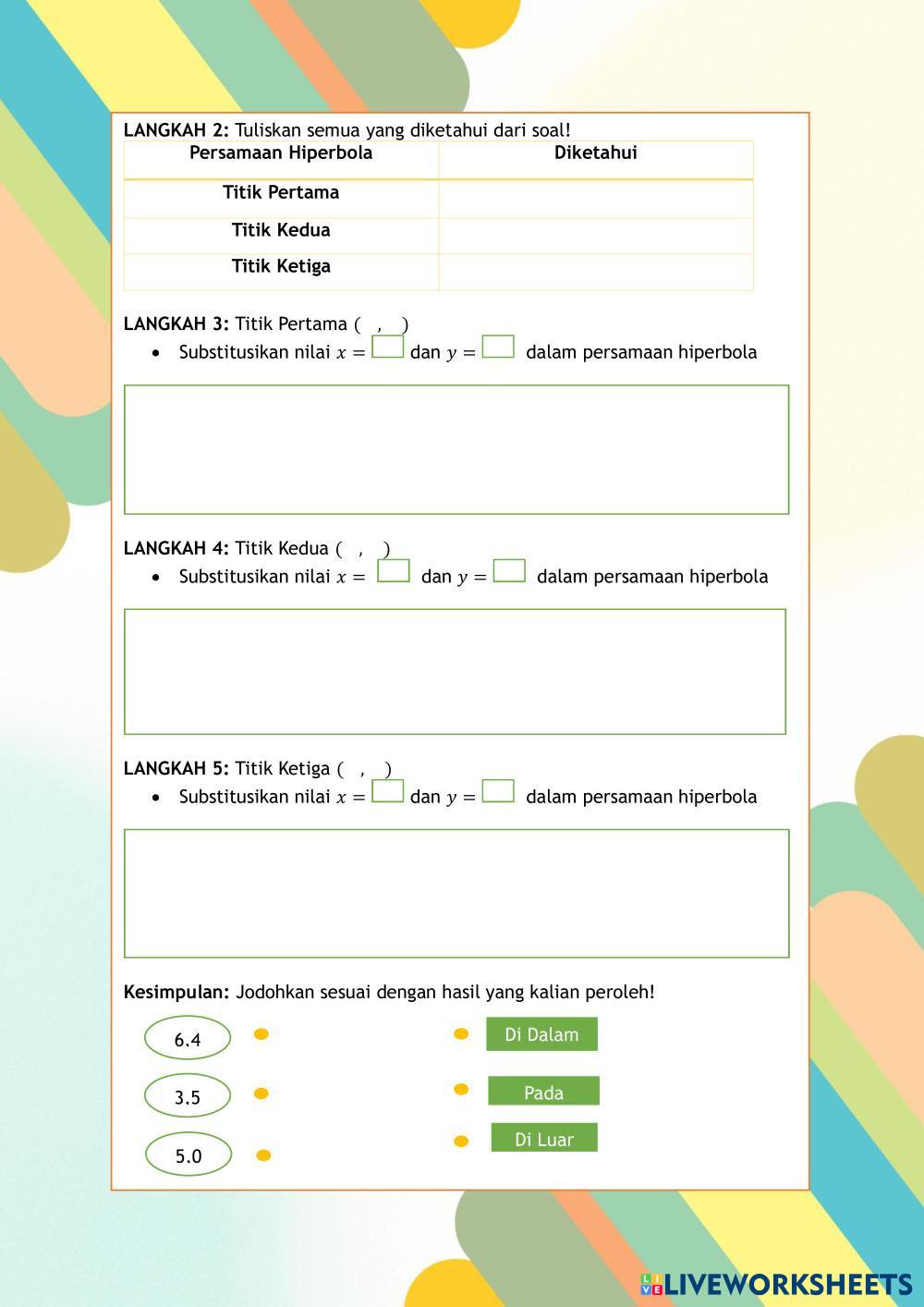The width and height of the screenshot is (924, 1307).
Task: Click the yellow dot beside the 3.5 oval
Action: point(261,1093)
